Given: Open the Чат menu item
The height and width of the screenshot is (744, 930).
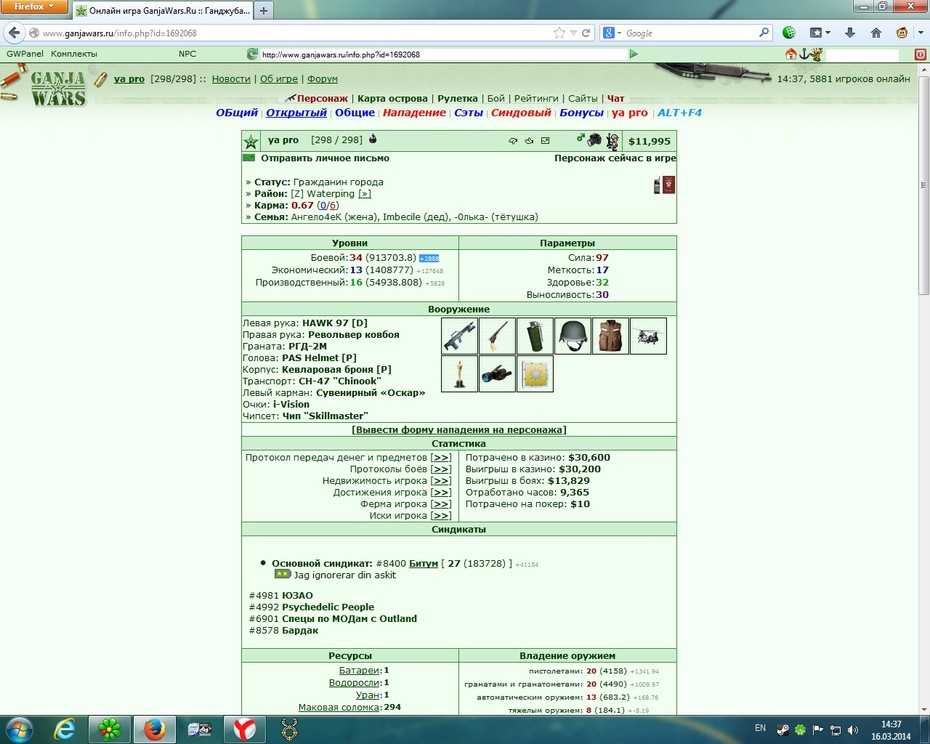Looking at the screenshot, I should [616, 98].
